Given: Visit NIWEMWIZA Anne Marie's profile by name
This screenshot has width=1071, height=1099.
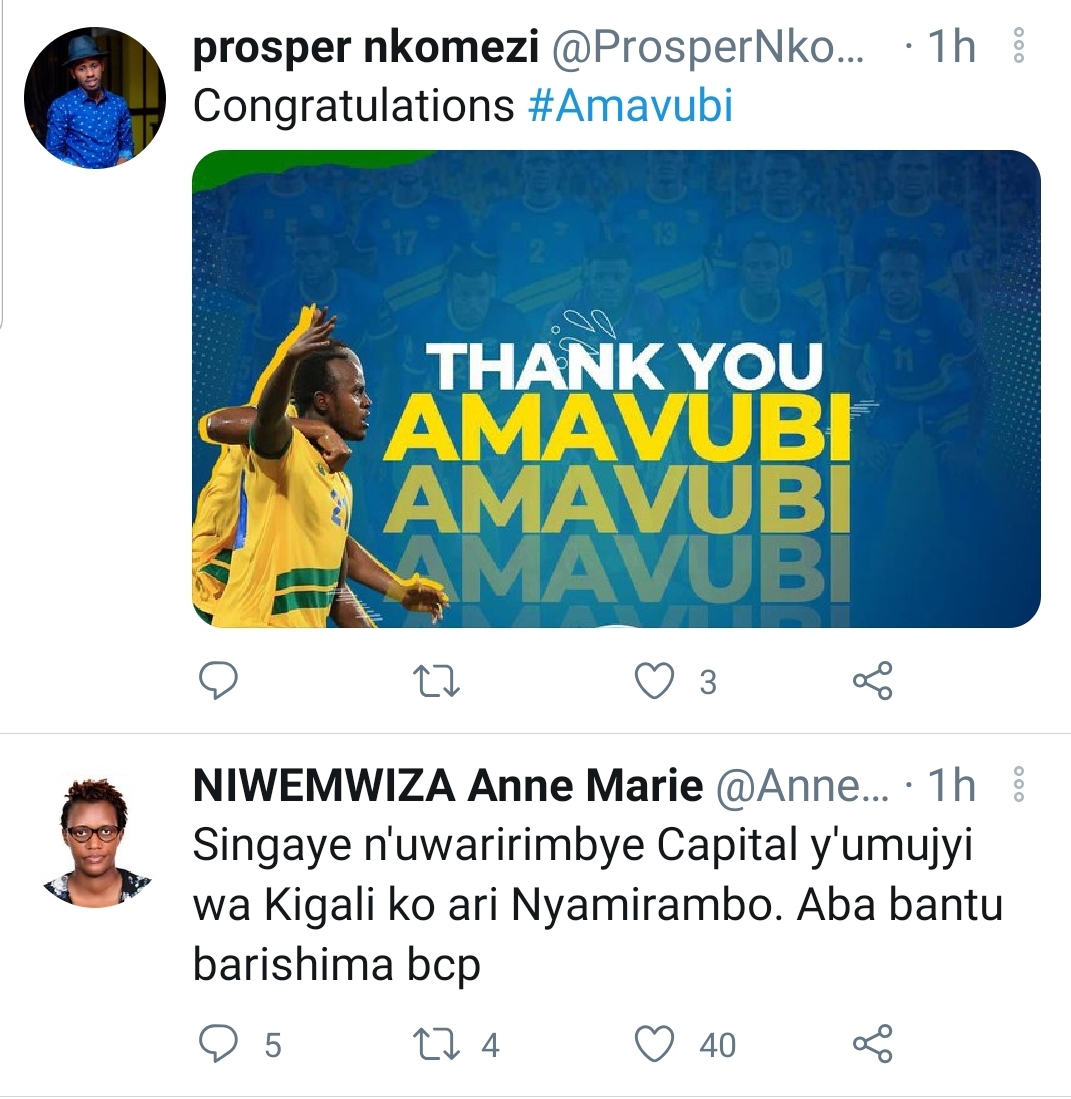Looking at the screenshot, I should (x=448, y=786).
